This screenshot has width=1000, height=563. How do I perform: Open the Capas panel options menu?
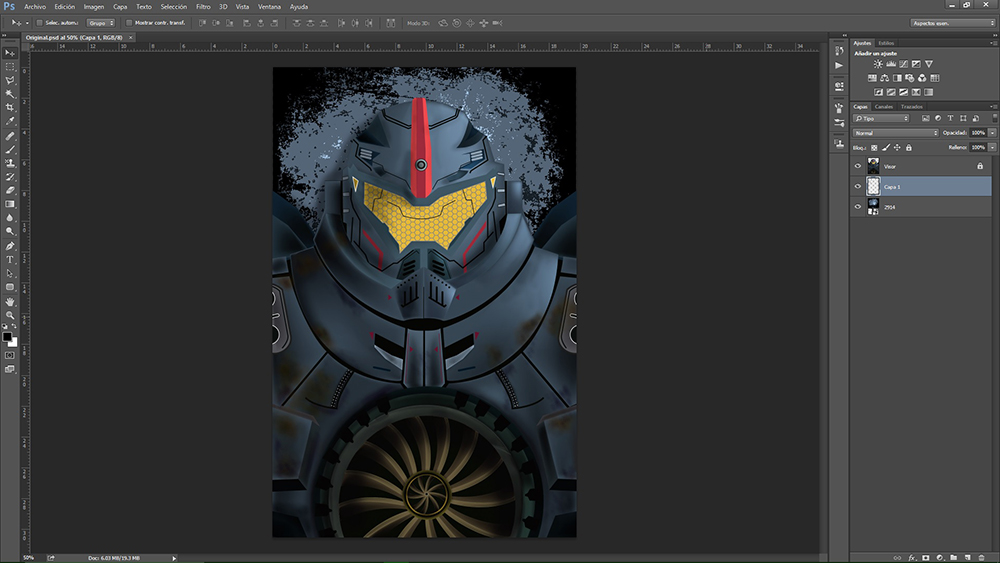tap(993, 106)
